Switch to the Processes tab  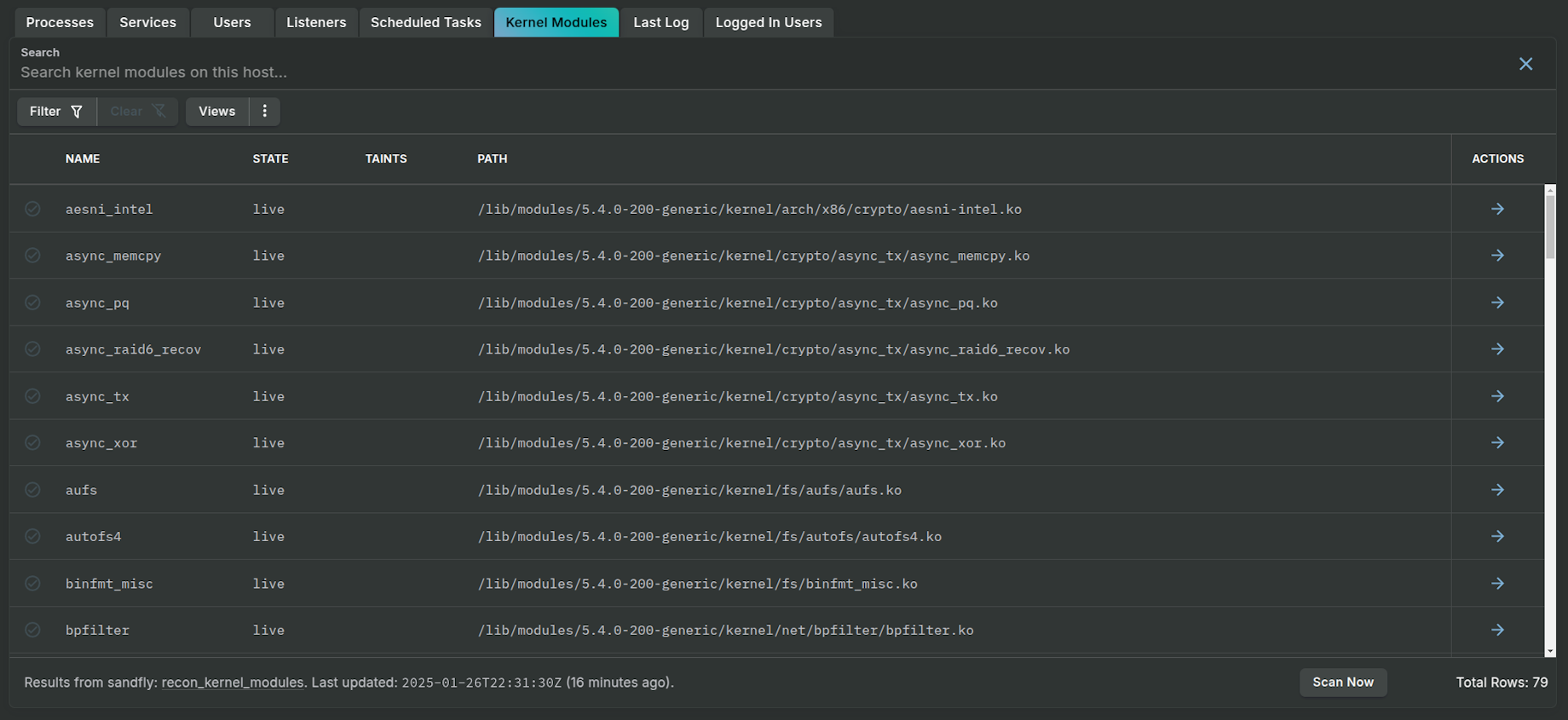coord(60,22)
